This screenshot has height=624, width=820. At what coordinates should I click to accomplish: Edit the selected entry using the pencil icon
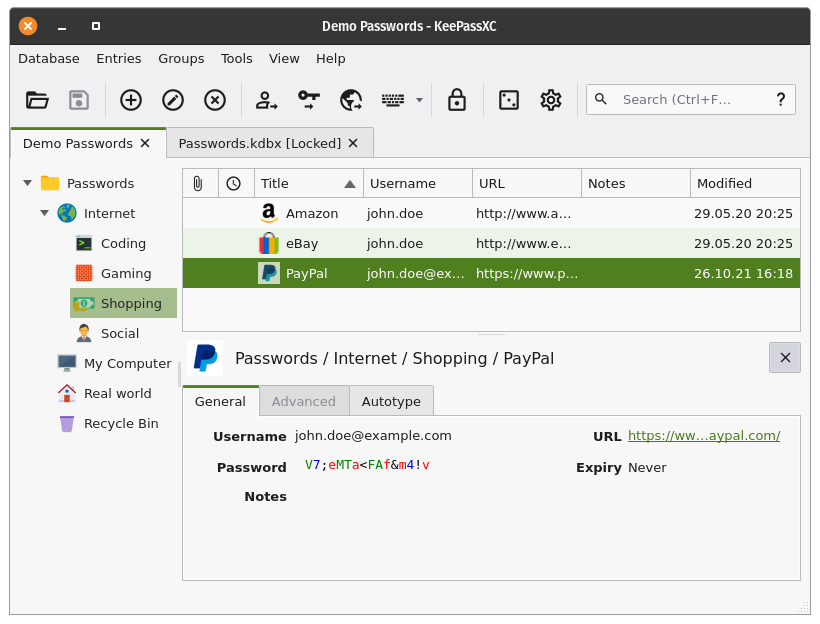tap(172, 99)
